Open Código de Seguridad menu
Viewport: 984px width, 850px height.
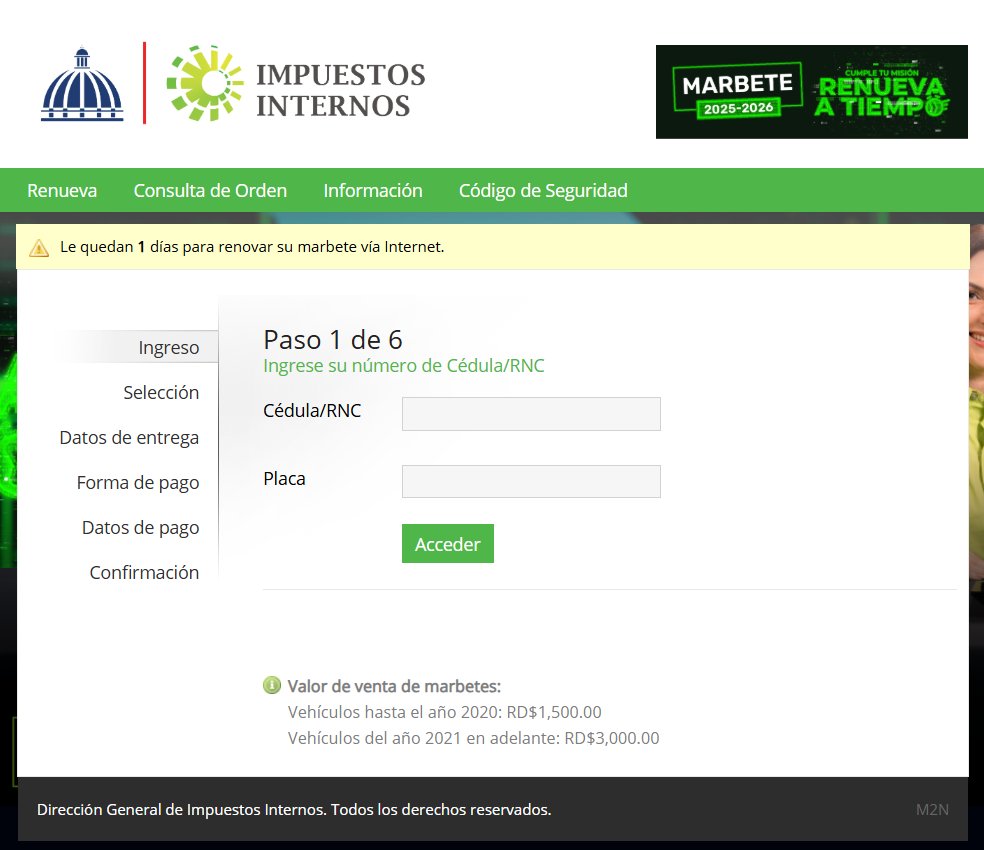point(543,190)
